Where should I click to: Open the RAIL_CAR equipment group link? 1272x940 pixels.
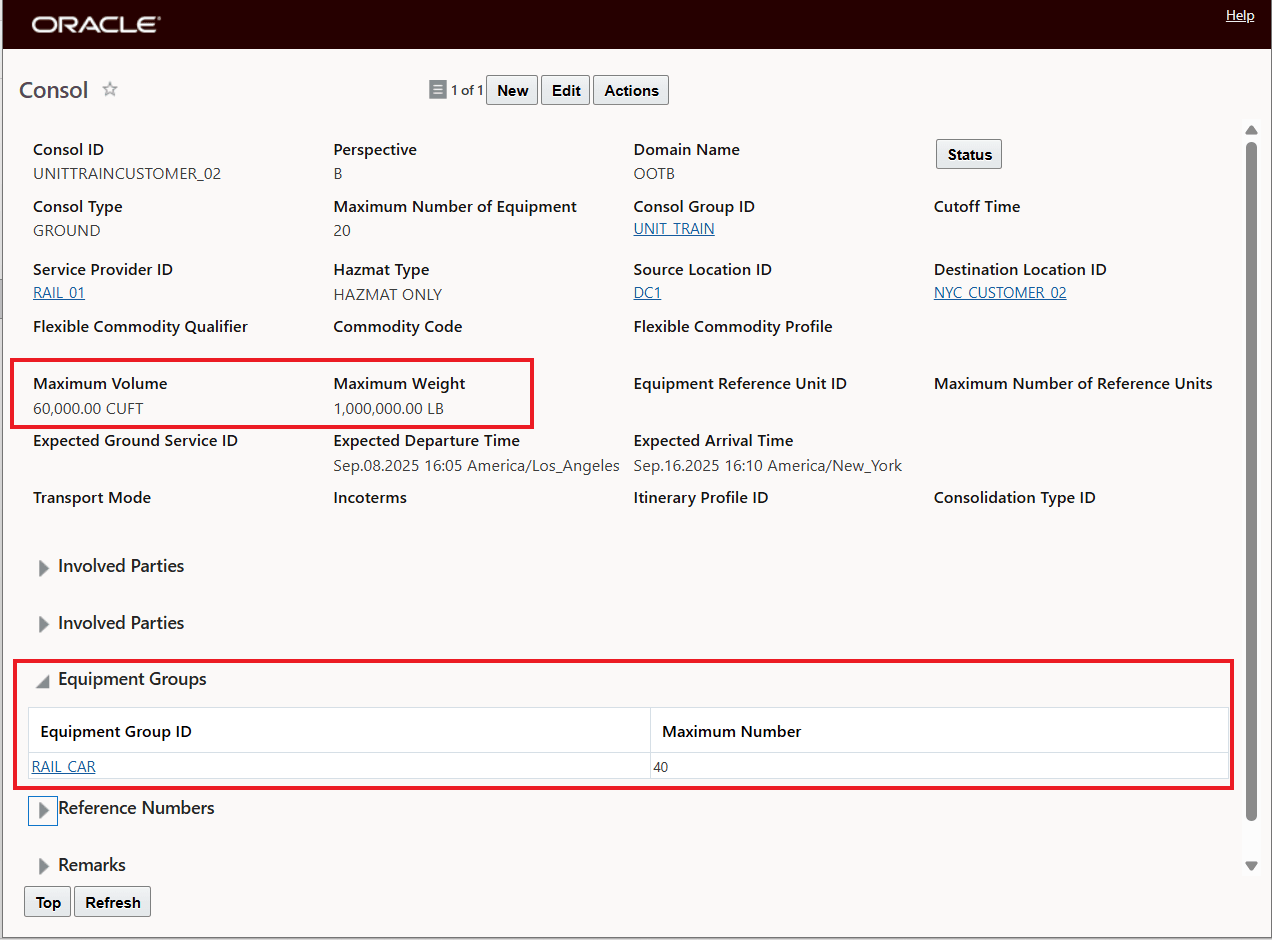click(64, 767)
